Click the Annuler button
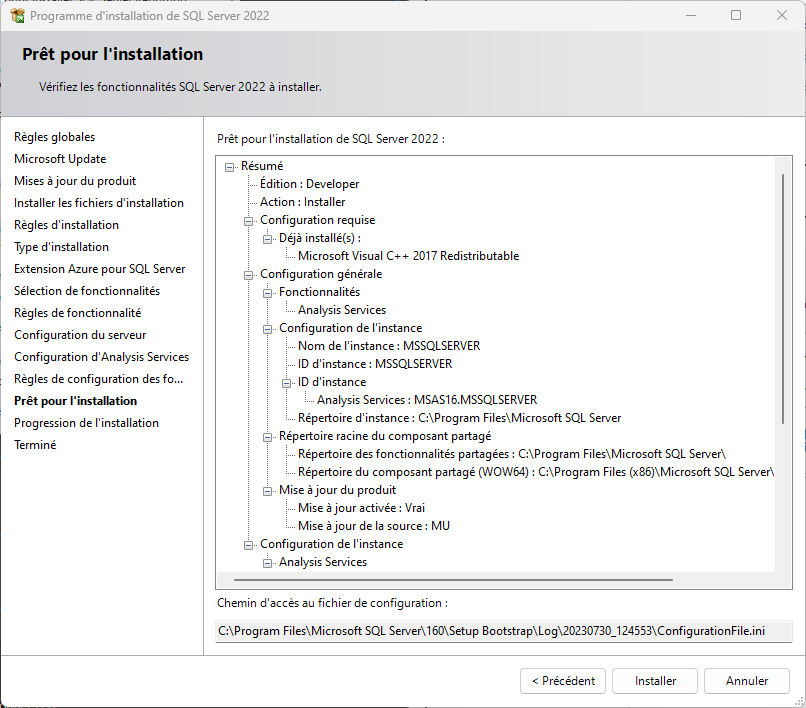The image size is (806, 708). 746,681
